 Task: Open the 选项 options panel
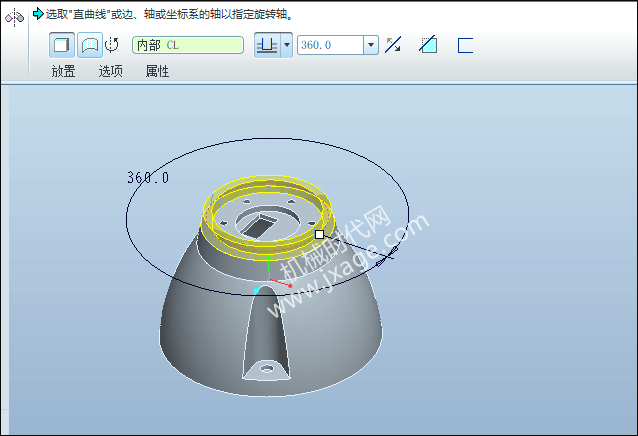click(x=110, y=71)
